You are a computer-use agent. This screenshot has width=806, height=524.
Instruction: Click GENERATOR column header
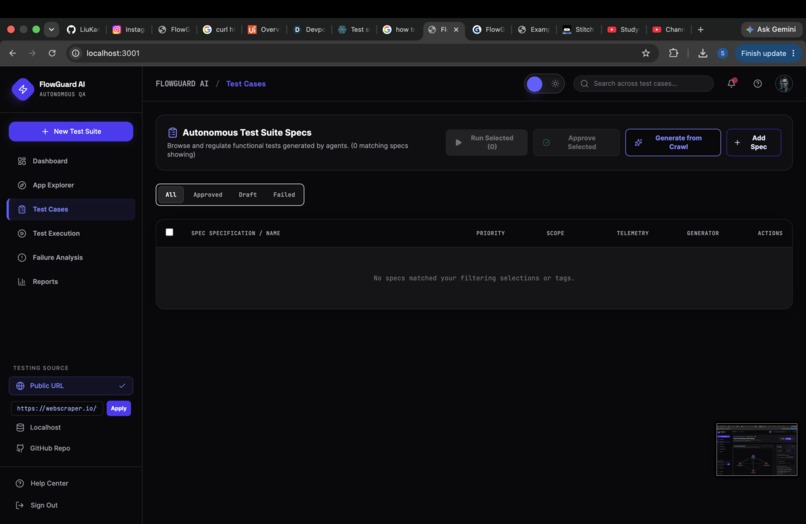coord(703,233)
